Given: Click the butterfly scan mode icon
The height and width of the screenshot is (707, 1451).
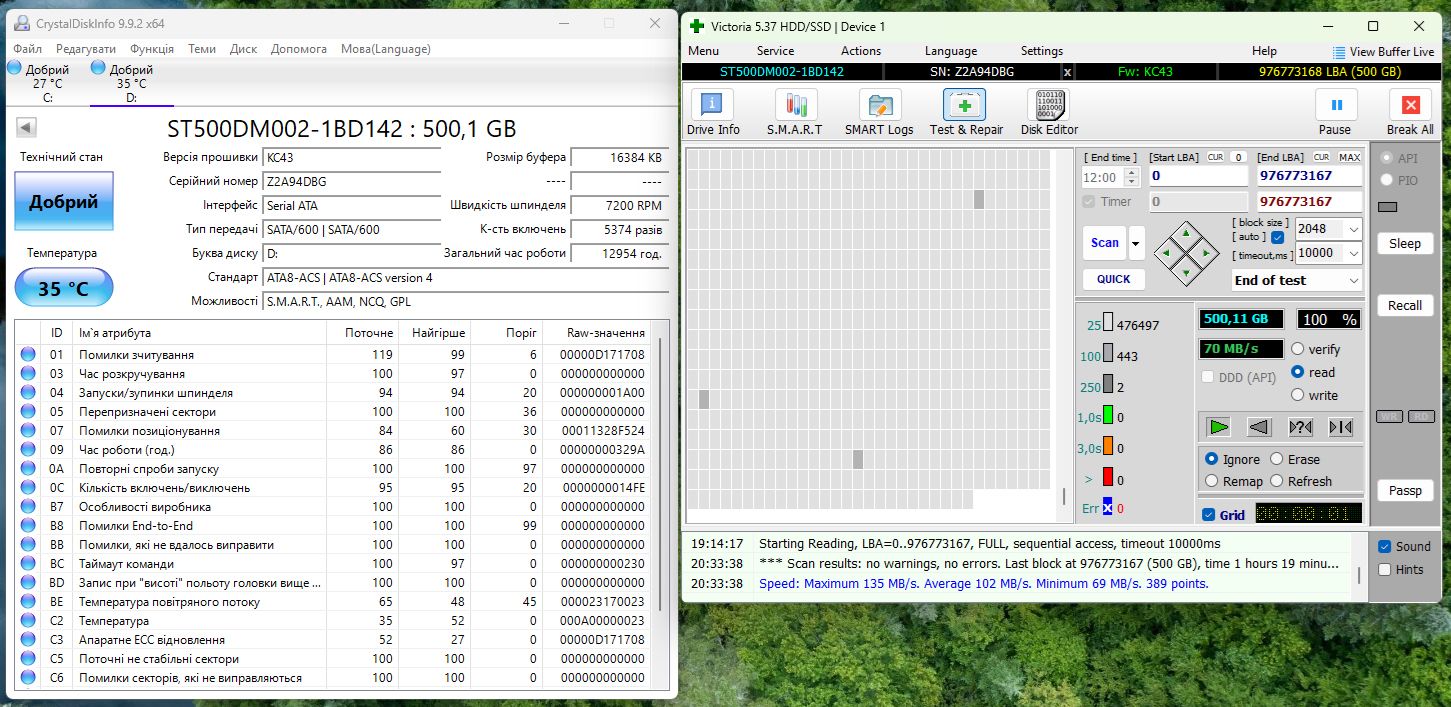Looking at the screenshot, I should tap(1341, 427).
